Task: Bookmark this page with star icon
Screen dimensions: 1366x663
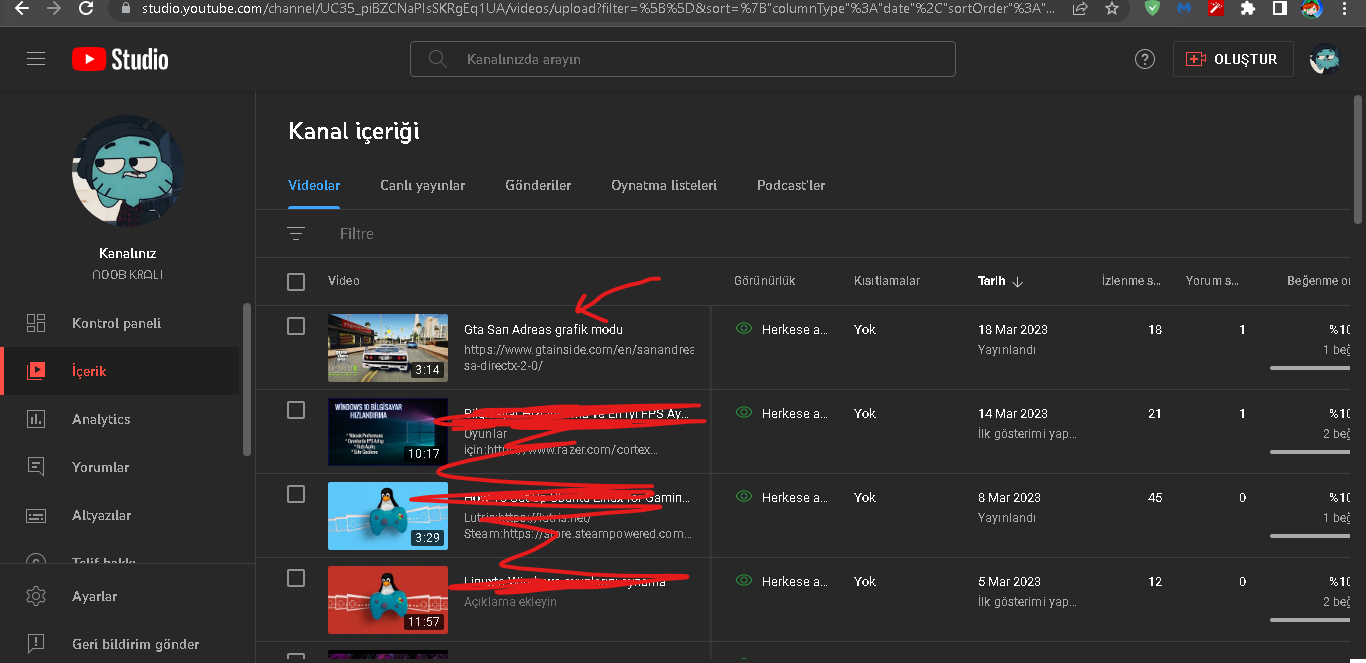Action: point(1111,8)
